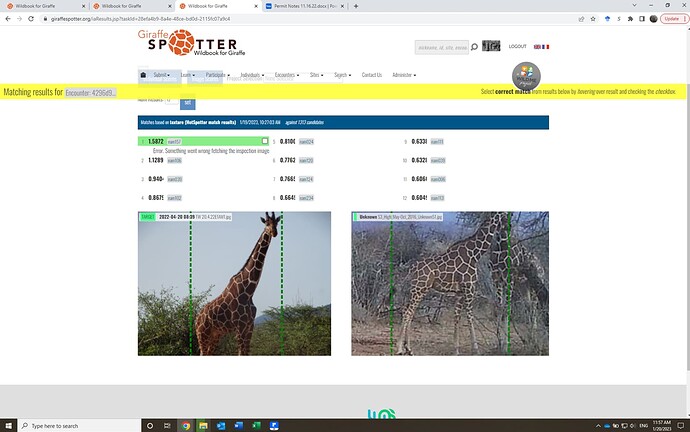The width and height of the screenshot is (690, 432).
Task: Open the individual link beside score 0.8106
Action: point(306,142)
